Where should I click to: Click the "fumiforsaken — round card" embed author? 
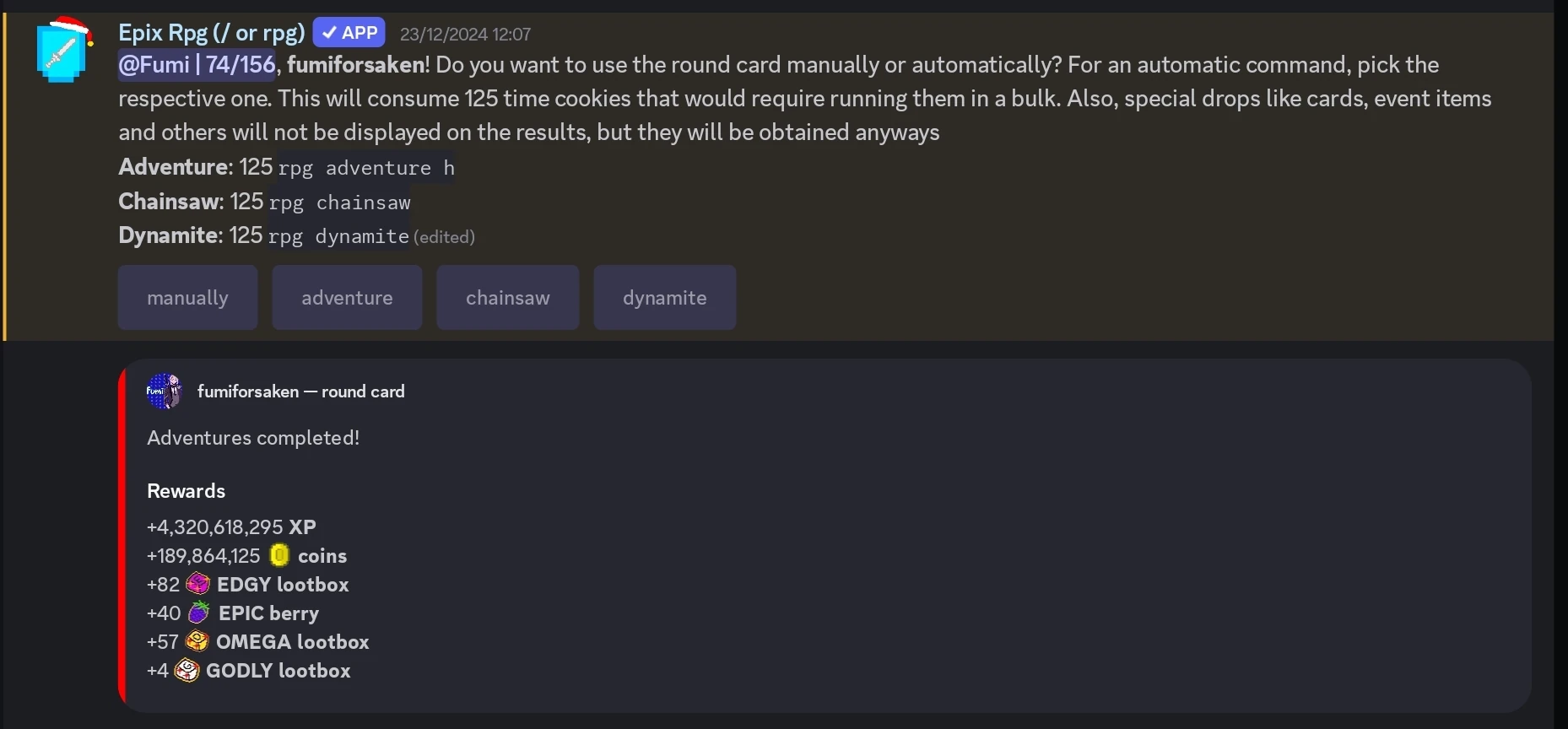point(301,391)
